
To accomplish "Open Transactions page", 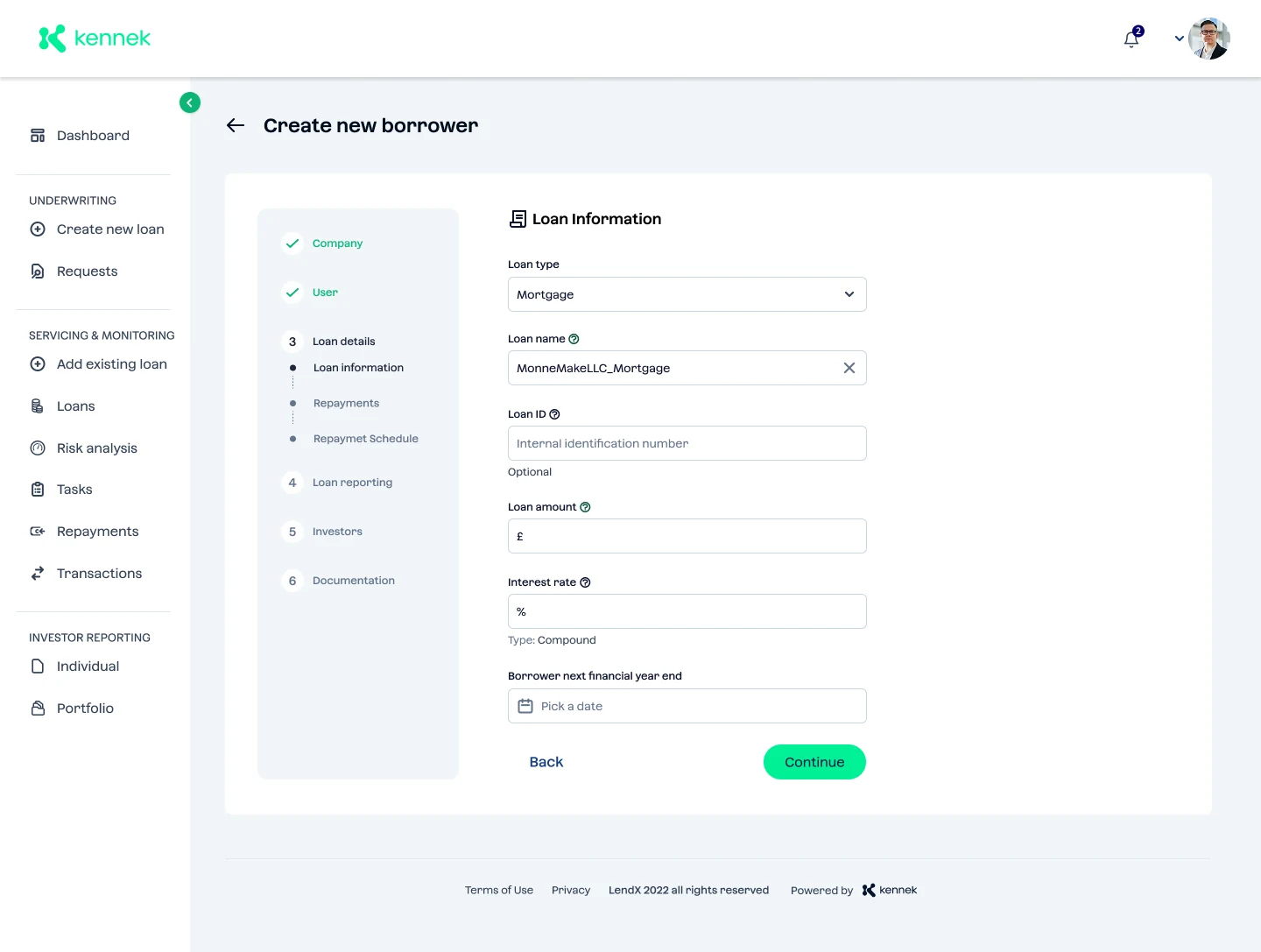I will pyautogui.click(x=99, y=574).
